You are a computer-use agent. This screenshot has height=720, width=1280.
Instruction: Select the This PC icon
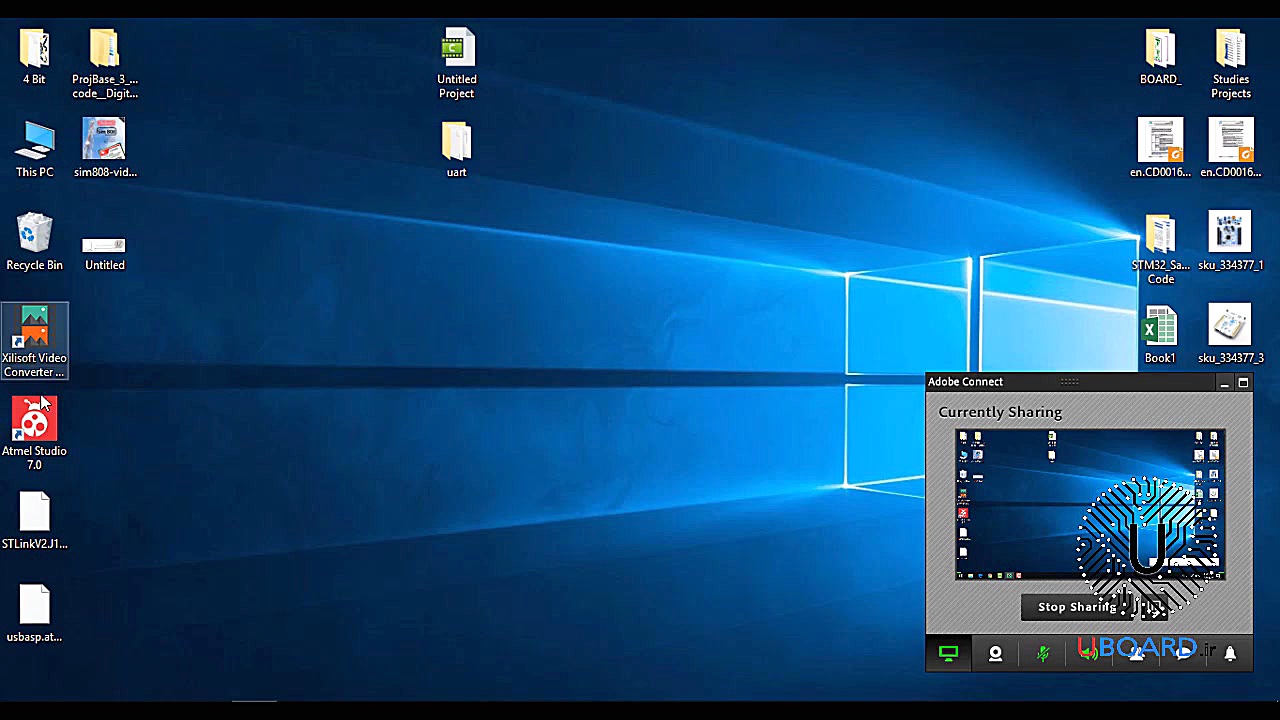(34, 150)
